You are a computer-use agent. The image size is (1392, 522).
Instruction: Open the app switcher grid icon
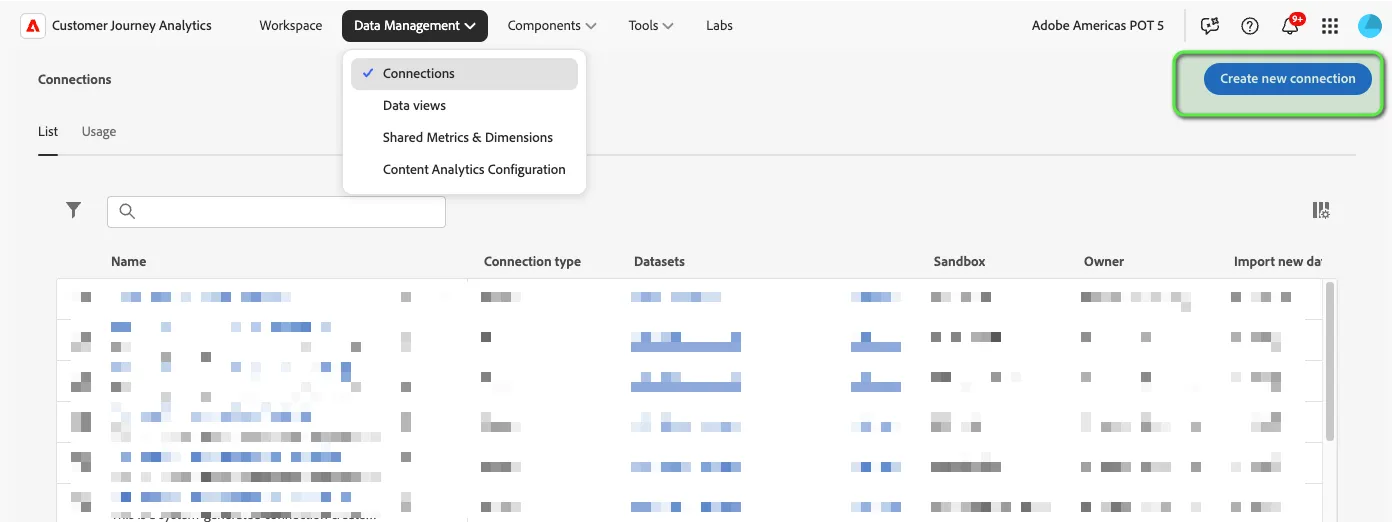[1330, 26]
